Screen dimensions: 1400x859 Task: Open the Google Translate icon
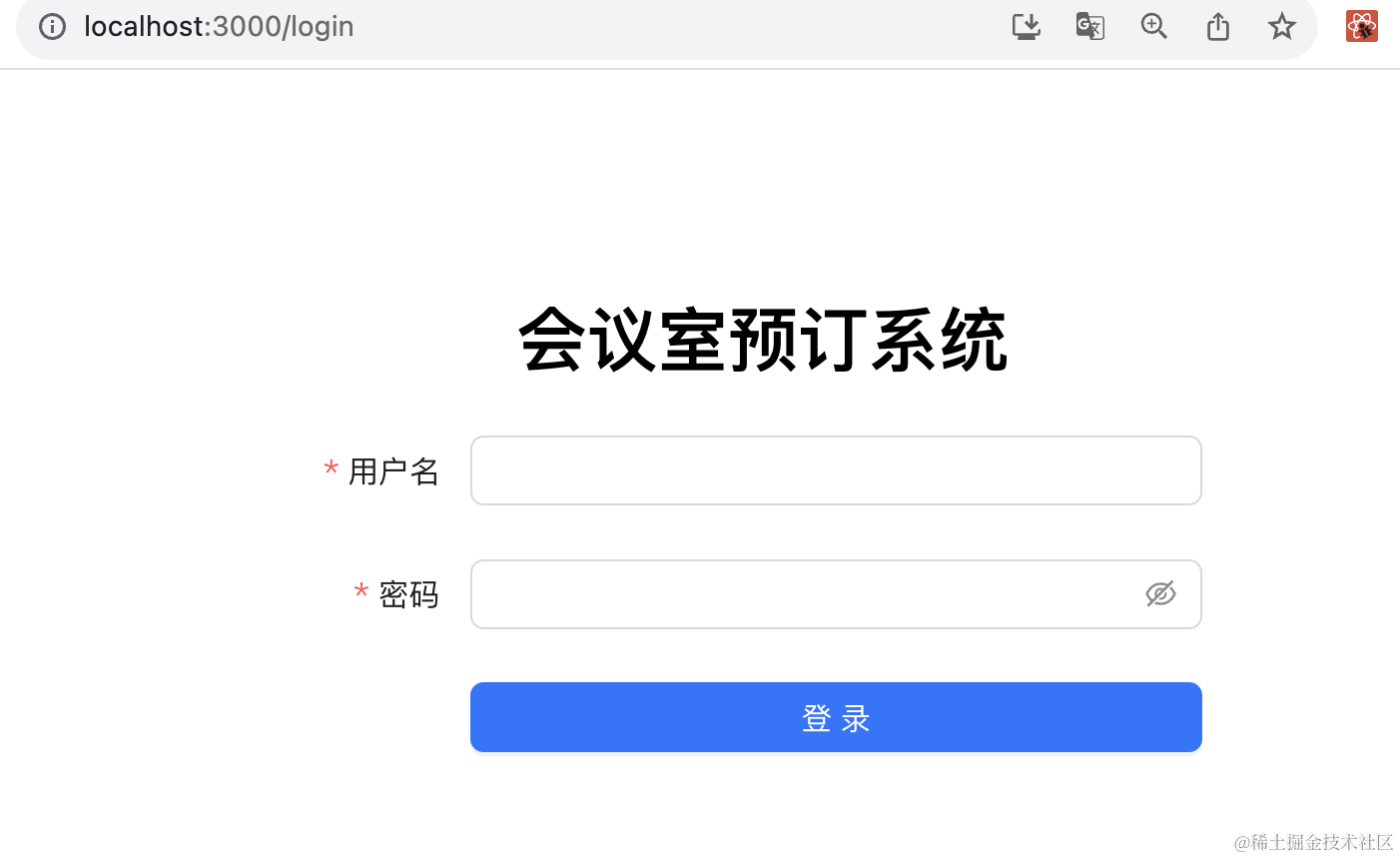pos(1089,26)
